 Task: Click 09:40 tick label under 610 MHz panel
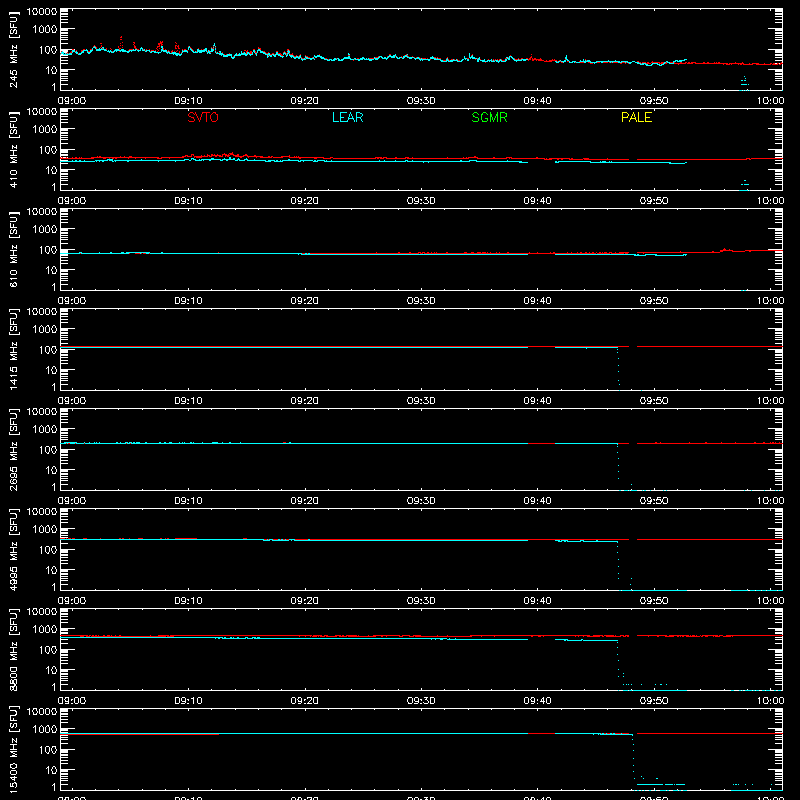[x=537, y=301]
